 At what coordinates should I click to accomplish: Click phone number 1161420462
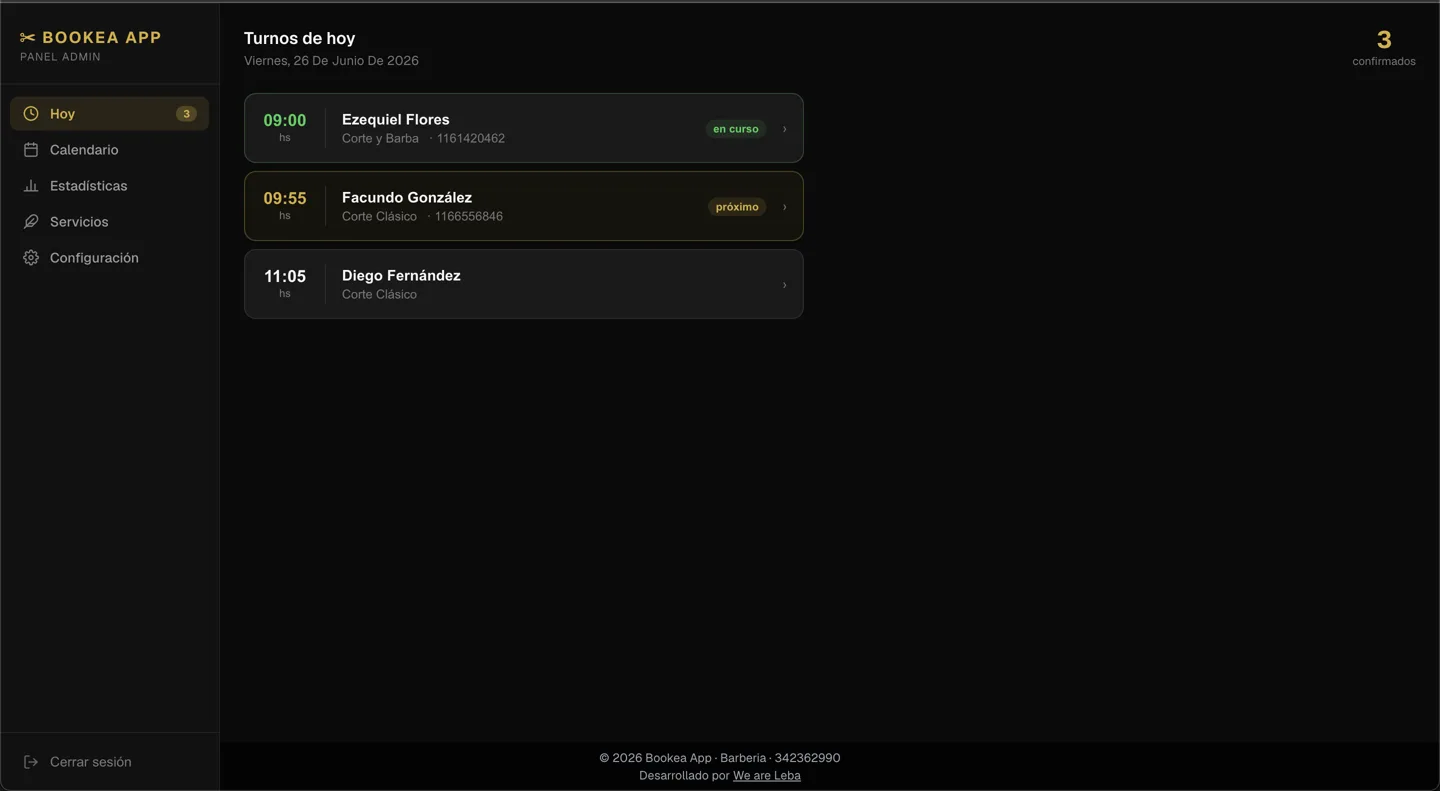(471, 138)
